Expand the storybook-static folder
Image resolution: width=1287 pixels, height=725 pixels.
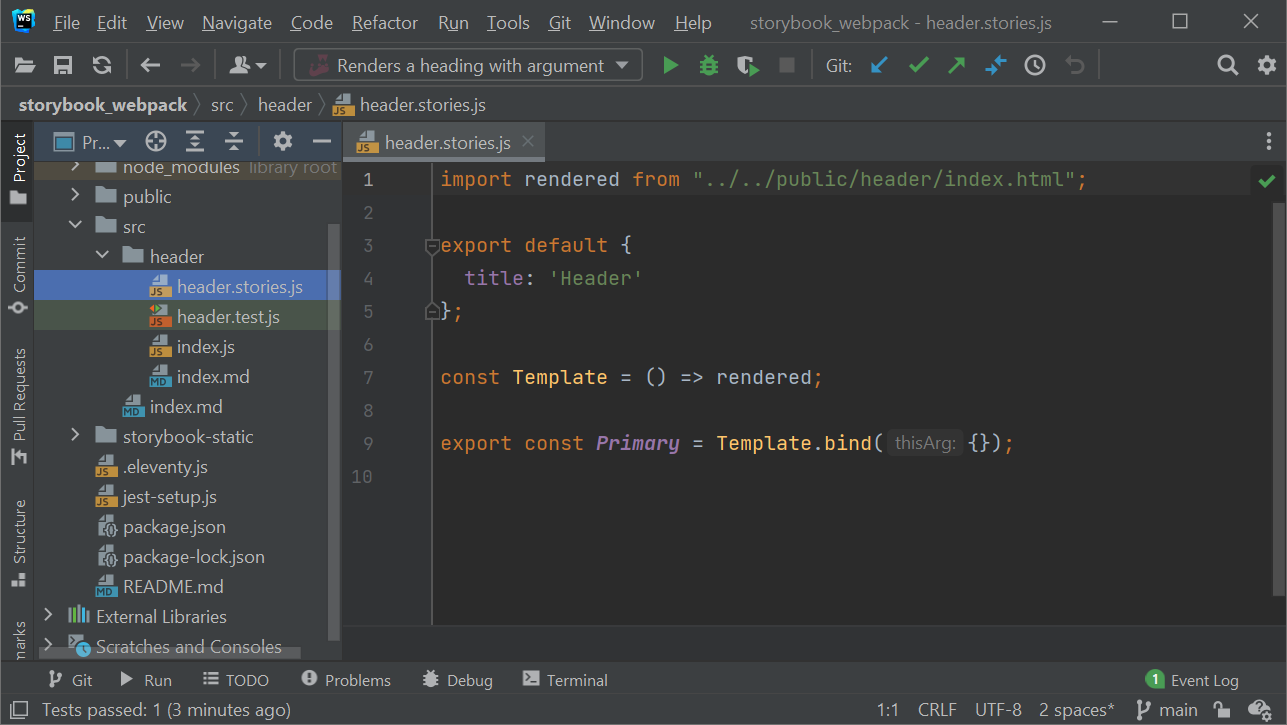pos(75,437)
